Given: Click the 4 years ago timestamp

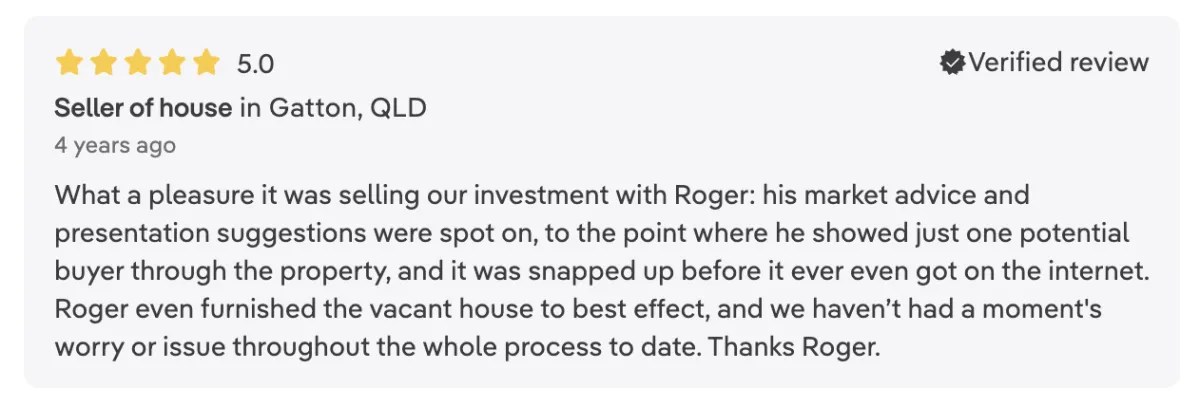Looking at the screenshot, I should pos(115,146).
